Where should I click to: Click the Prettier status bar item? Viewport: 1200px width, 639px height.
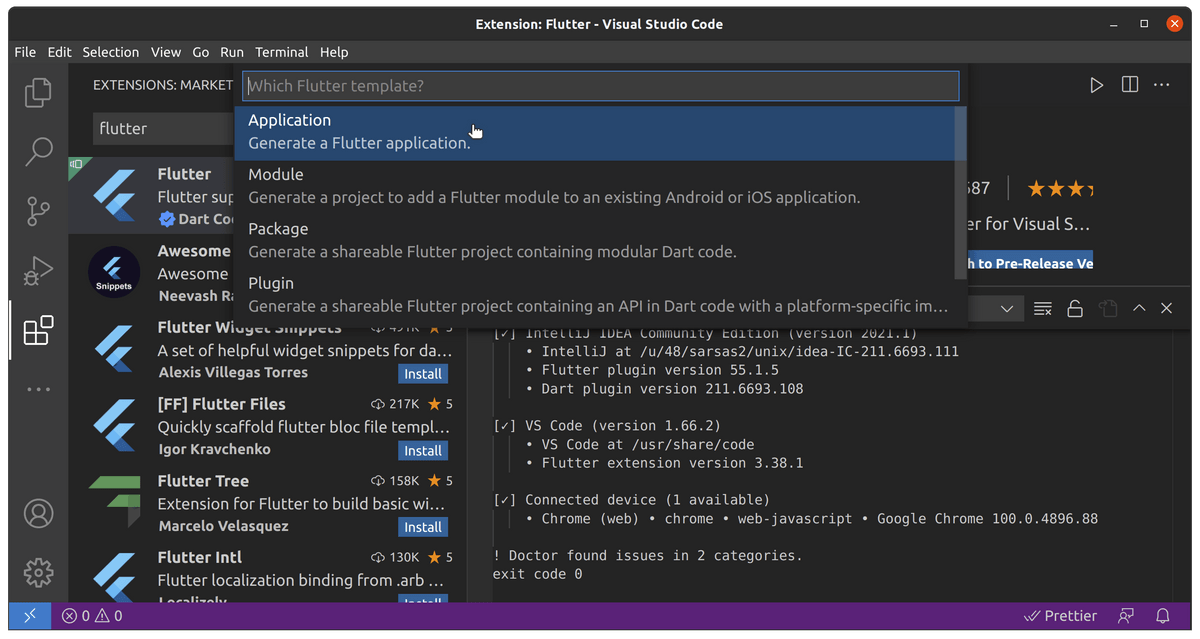pos(1061,616)
